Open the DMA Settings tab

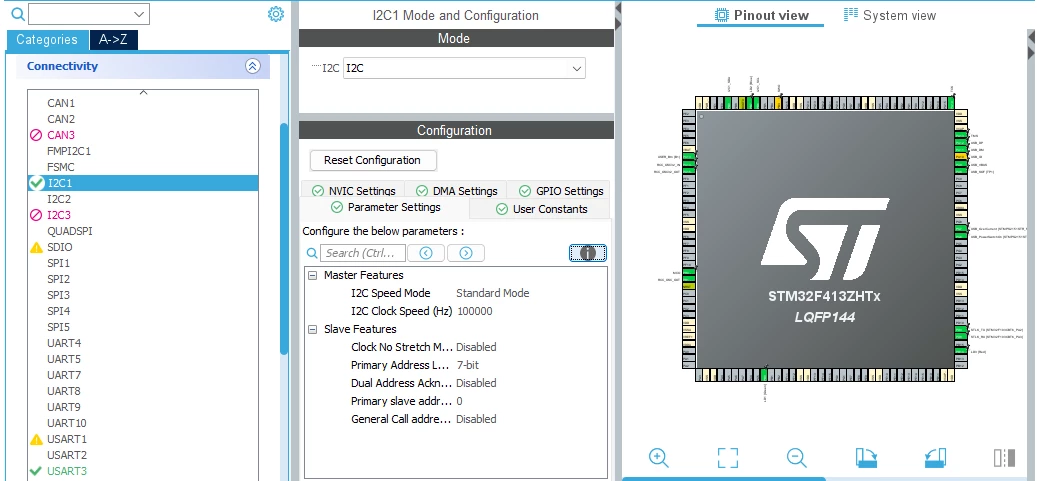(456, 191)
